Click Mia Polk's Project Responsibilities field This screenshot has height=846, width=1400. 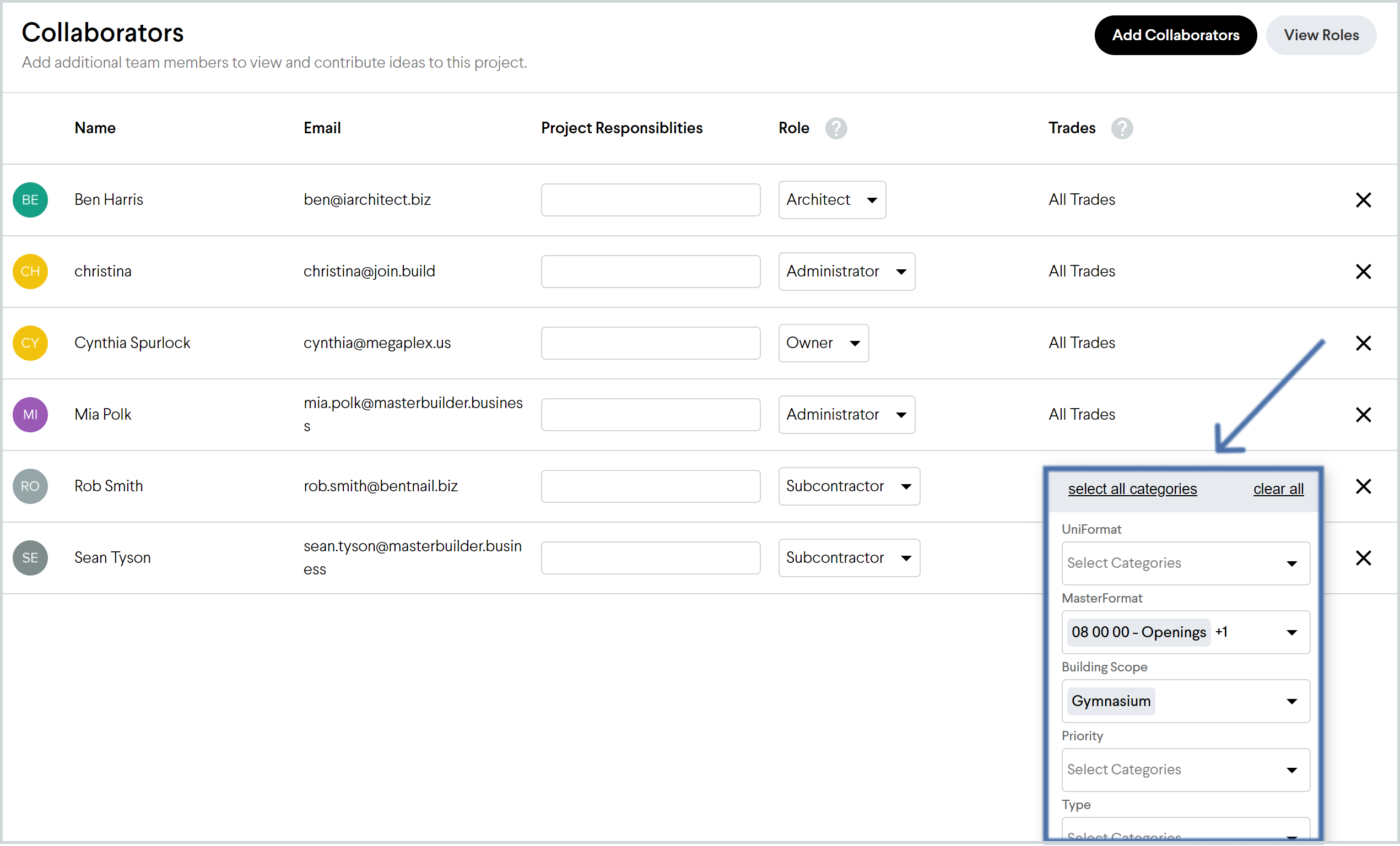pos(651,415)
